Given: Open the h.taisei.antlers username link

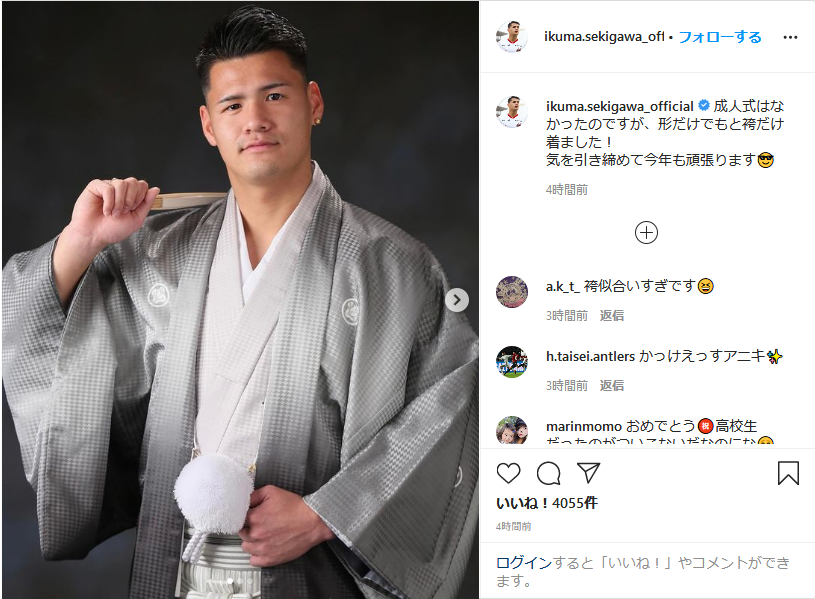Looking at the screenshot, I should click(x=590, y=356).
